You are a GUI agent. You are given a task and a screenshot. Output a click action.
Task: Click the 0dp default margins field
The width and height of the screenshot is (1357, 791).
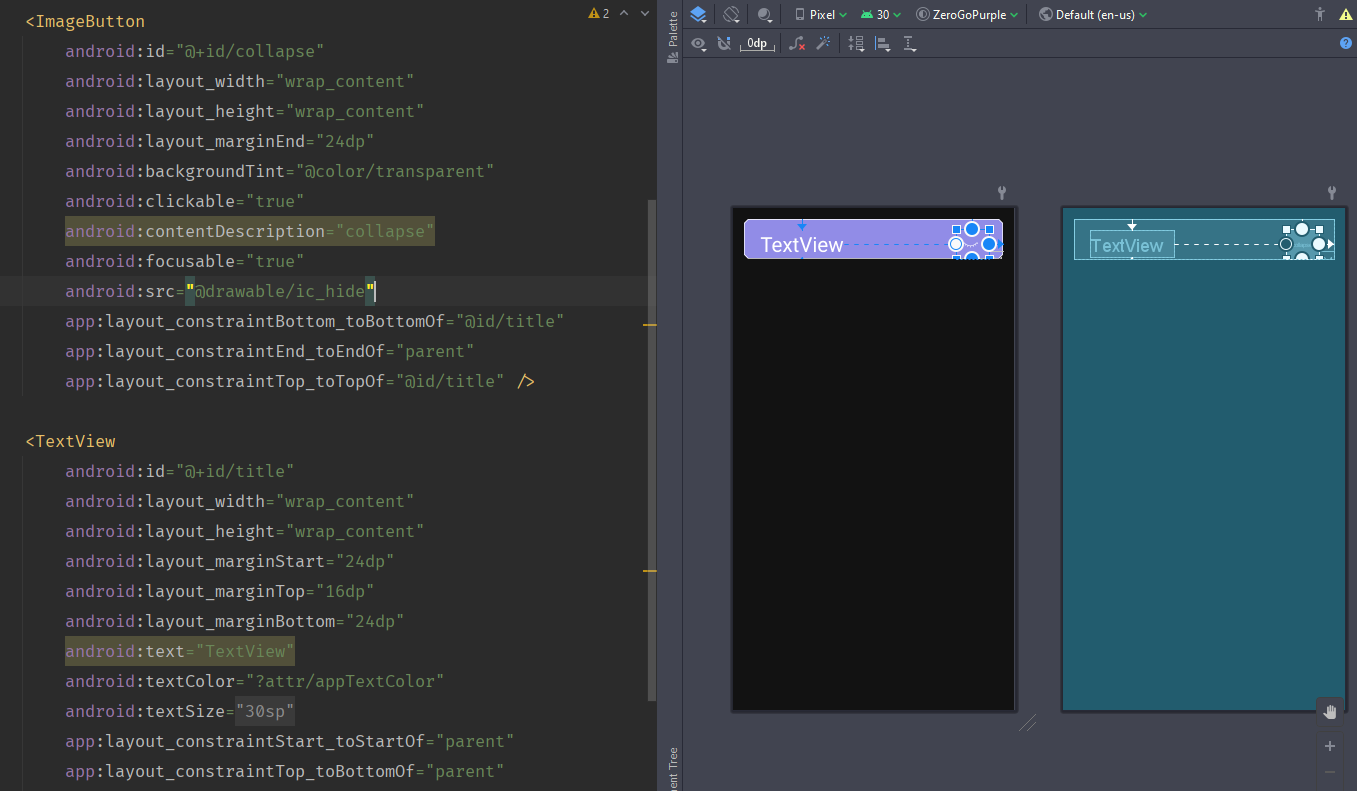click(756, 43)
